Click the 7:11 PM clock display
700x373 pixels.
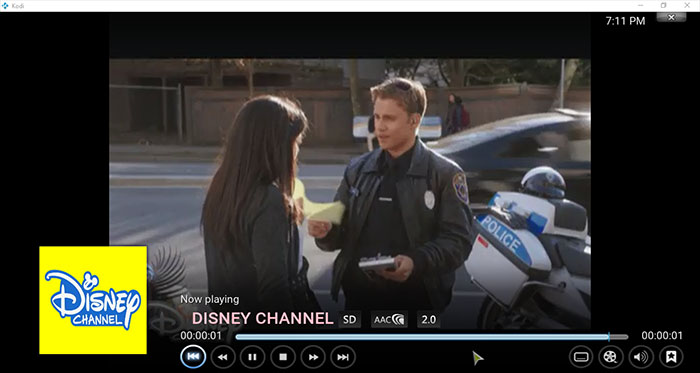(625, 21)
